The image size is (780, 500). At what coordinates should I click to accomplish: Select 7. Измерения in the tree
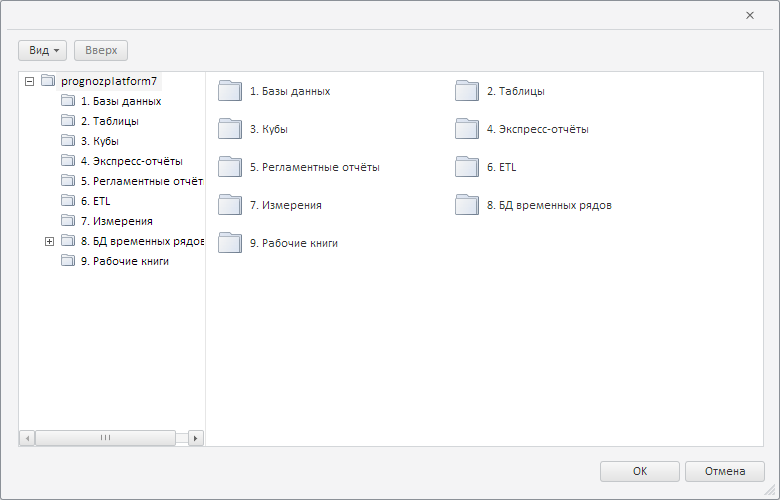[116, 221]
